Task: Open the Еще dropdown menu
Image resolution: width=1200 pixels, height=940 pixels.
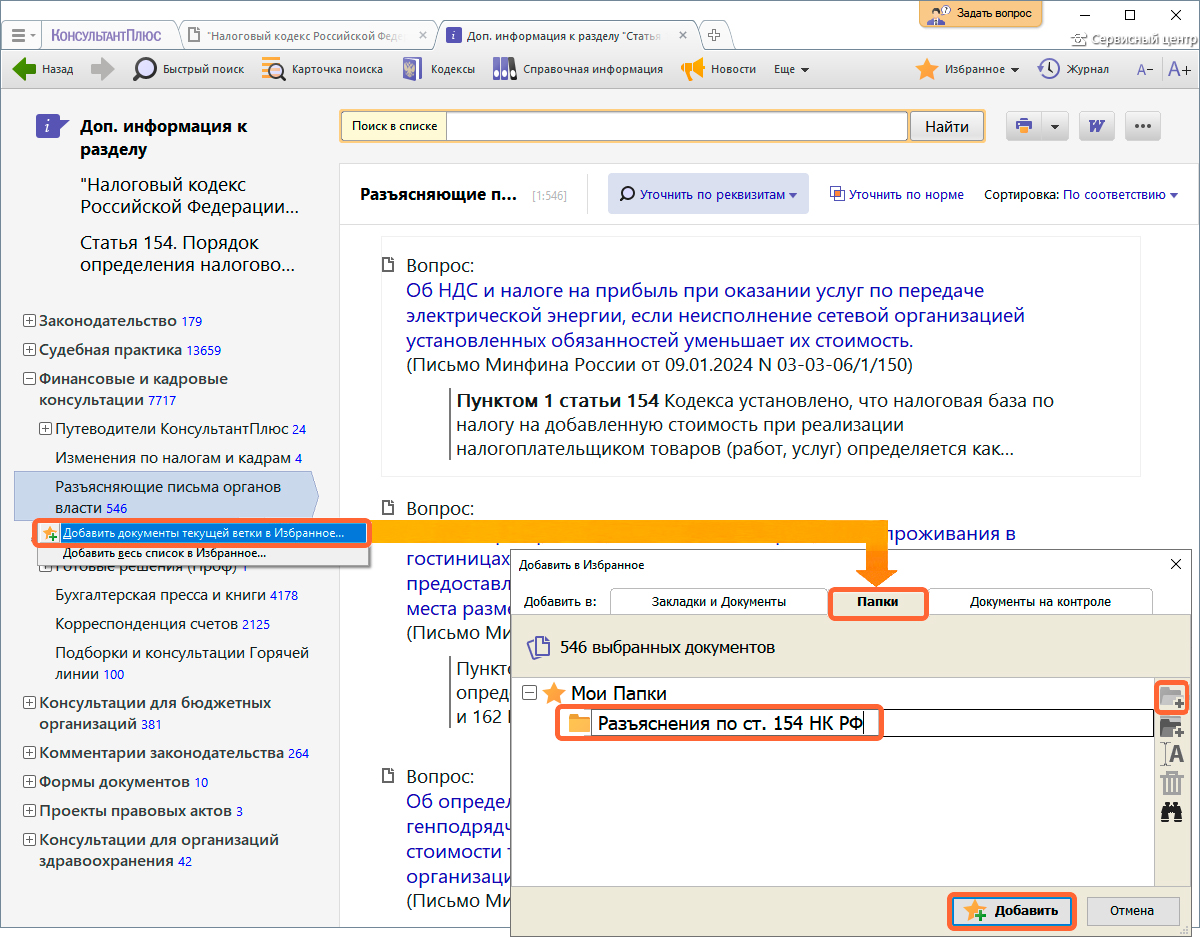Action: click(791, 69)
